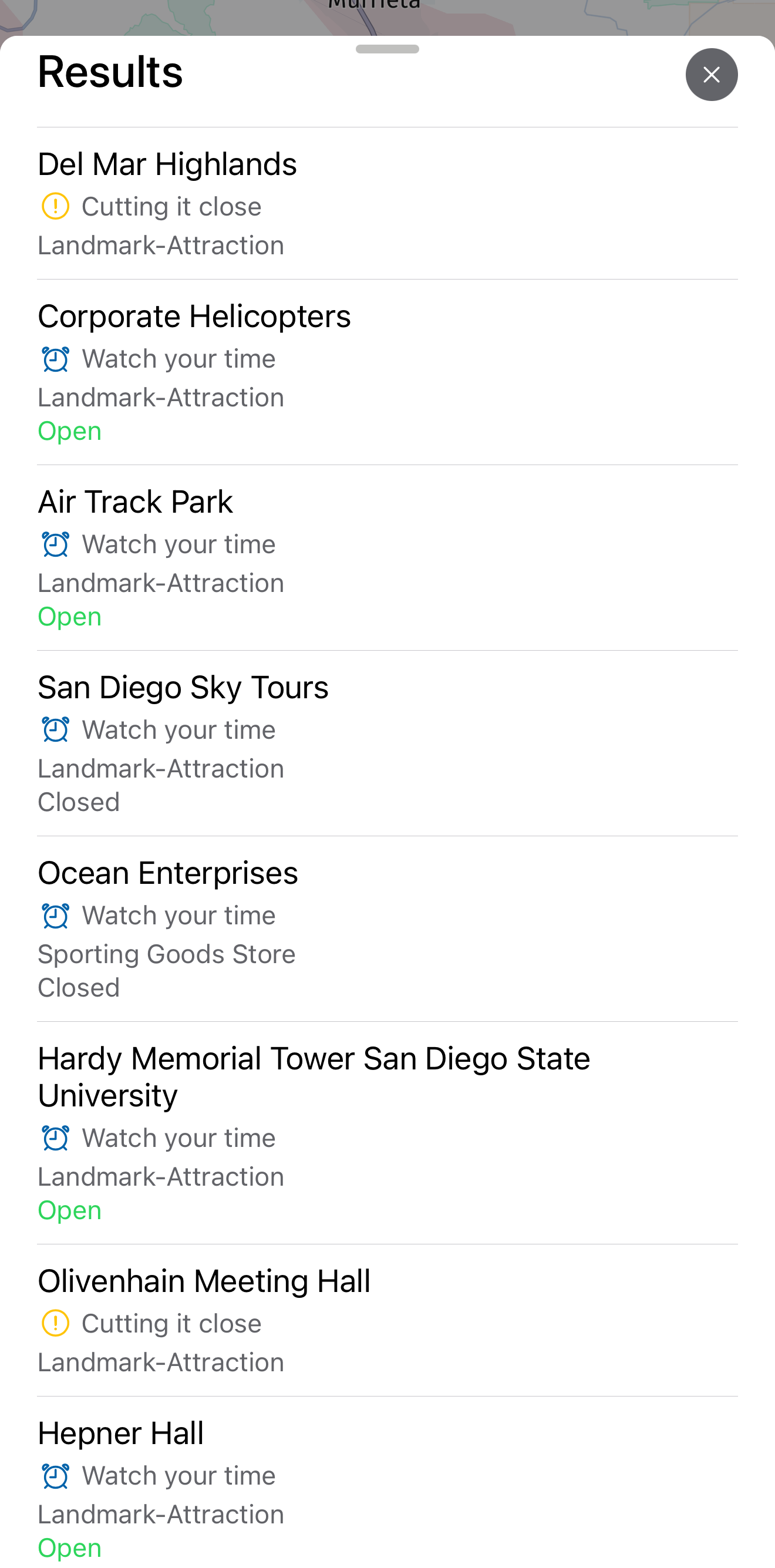The image size is (775, 1568).
Task: Tap the alarm clock icon under San Diego Sky Tours
Action: 55,731
